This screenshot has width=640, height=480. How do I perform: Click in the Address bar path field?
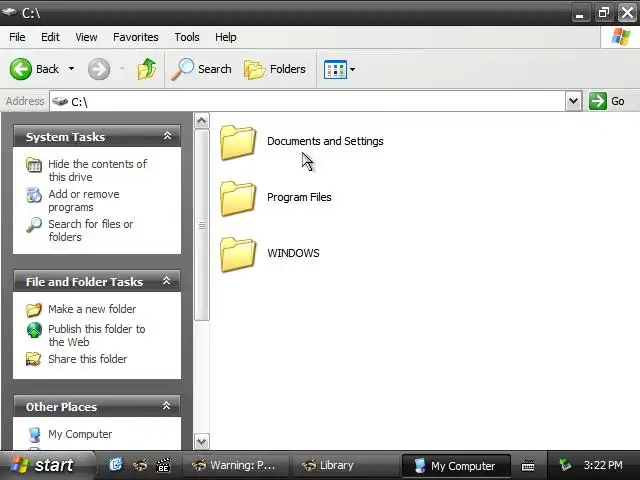[x=308, y=101]
